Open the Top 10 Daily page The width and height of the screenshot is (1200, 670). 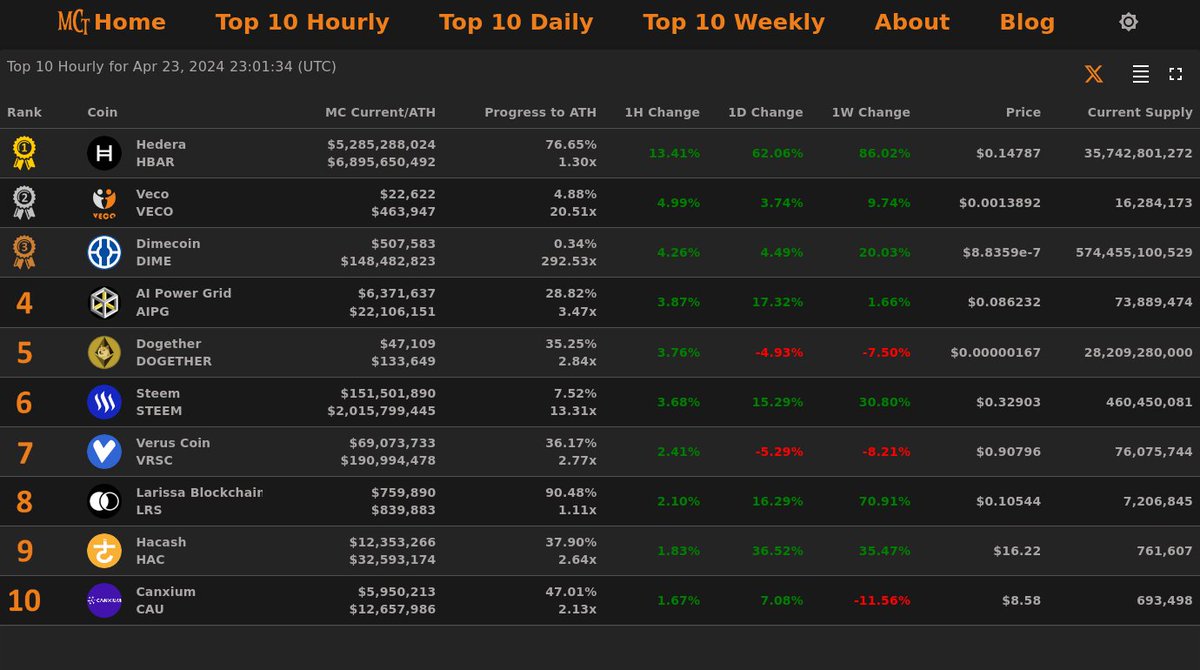tap(516, 22)
